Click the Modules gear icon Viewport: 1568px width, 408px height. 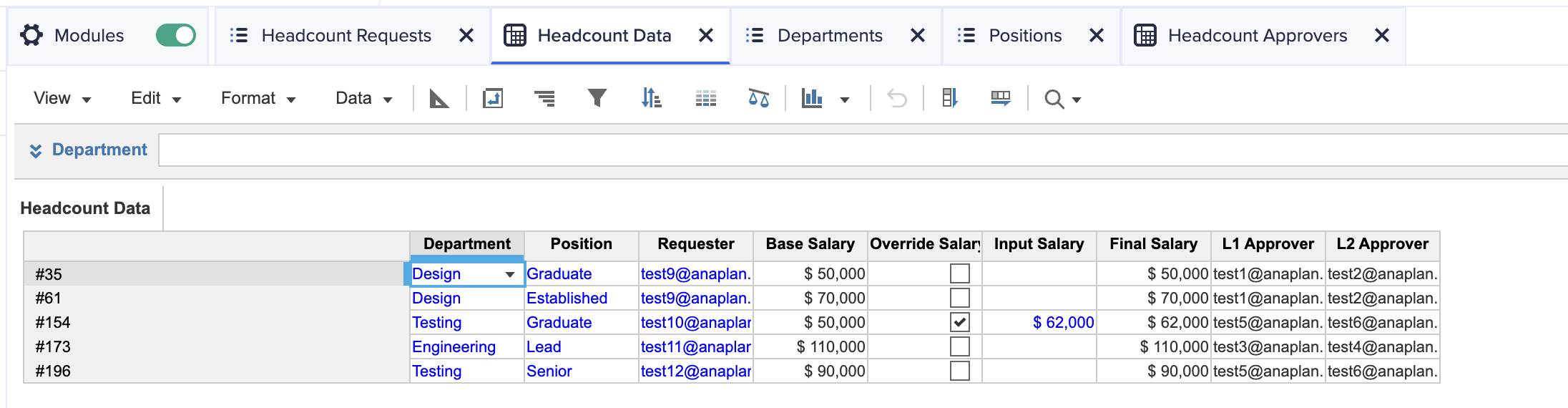(31, 35)
